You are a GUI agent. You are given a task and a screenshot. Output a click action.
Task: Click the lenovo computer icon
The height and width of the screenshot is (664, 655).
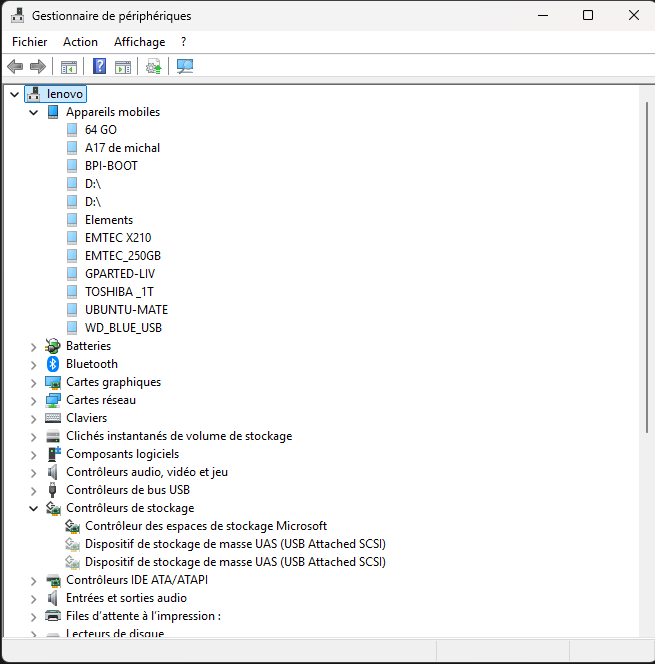point(34,94)
